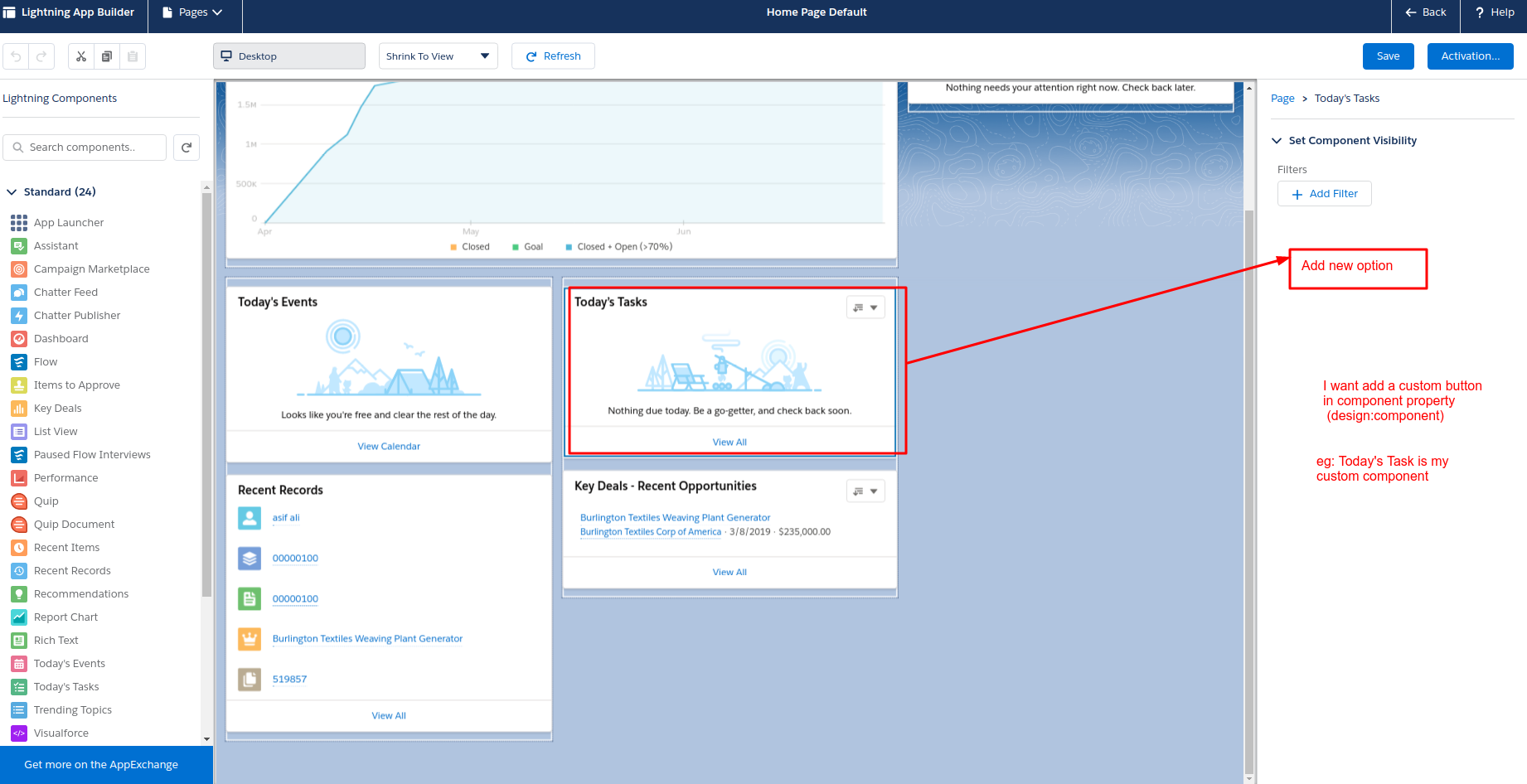The image size is (1527, 784).
Task: Click the Search components input field
Action: (85, 148)
